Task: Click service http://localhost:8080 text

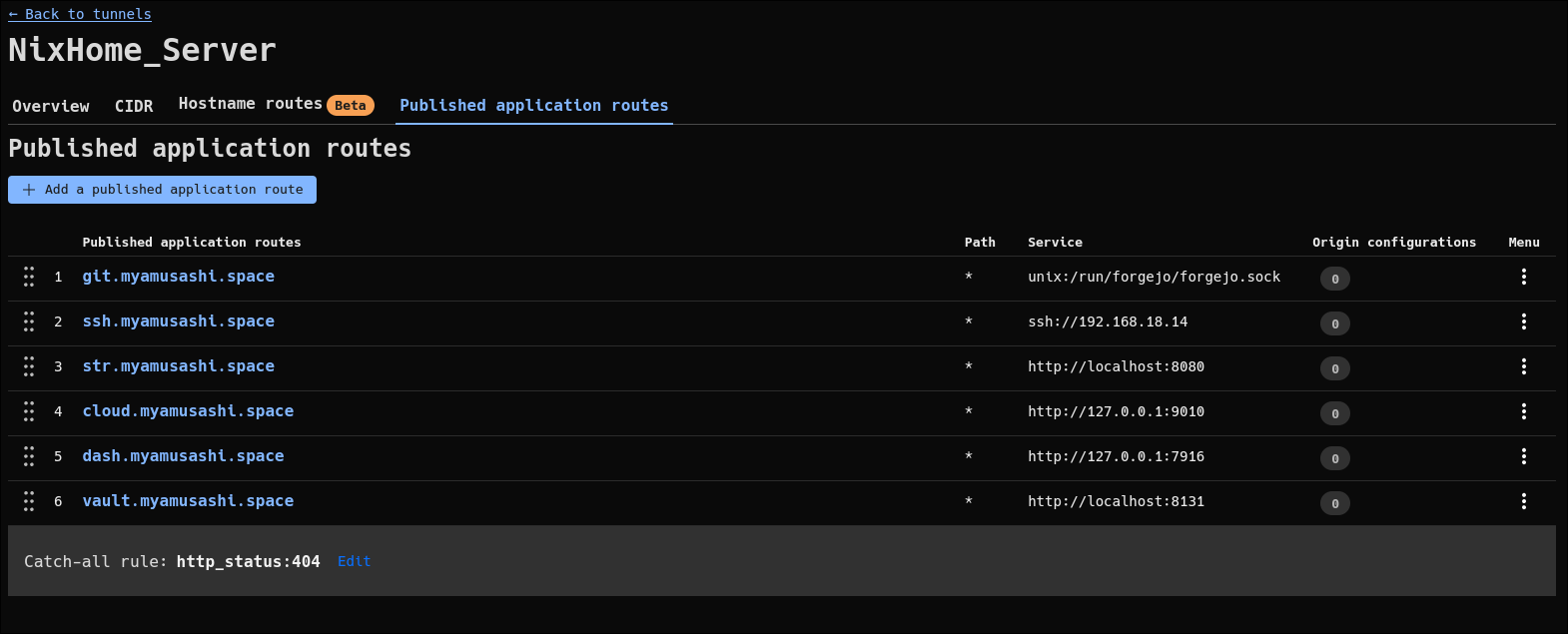Action: coord(1116,366)
